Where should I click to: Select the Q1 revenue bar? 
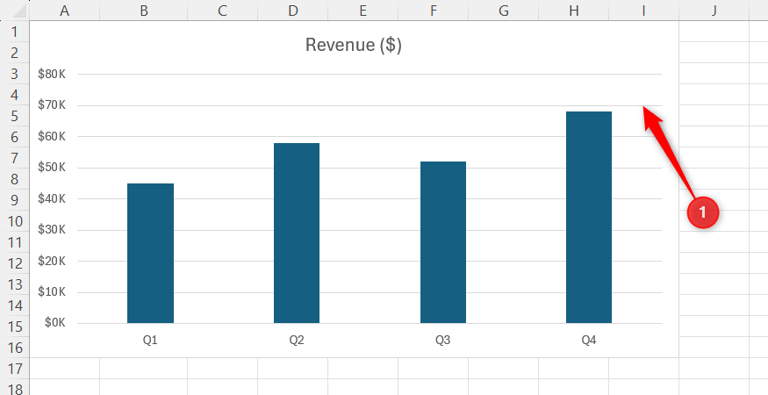(x=150, y=253)
